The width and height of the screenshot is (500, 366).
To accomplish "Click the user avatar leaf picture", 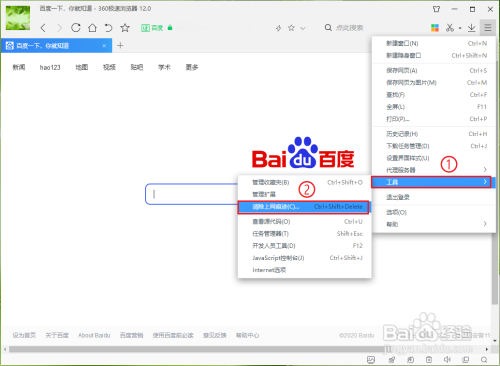I will pyautogui.click(x=18, y=18).
